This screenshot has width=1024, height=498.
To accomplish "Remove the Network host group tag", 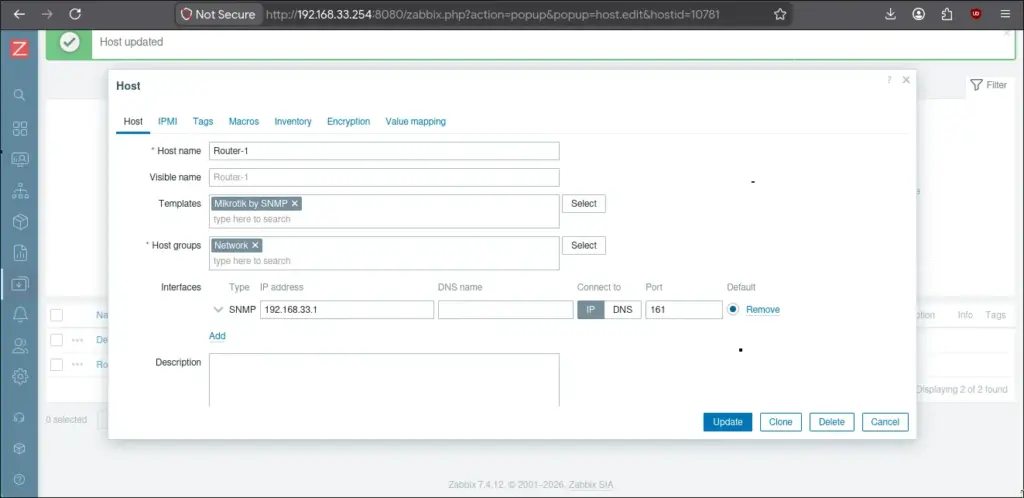I will pos(255,245).
